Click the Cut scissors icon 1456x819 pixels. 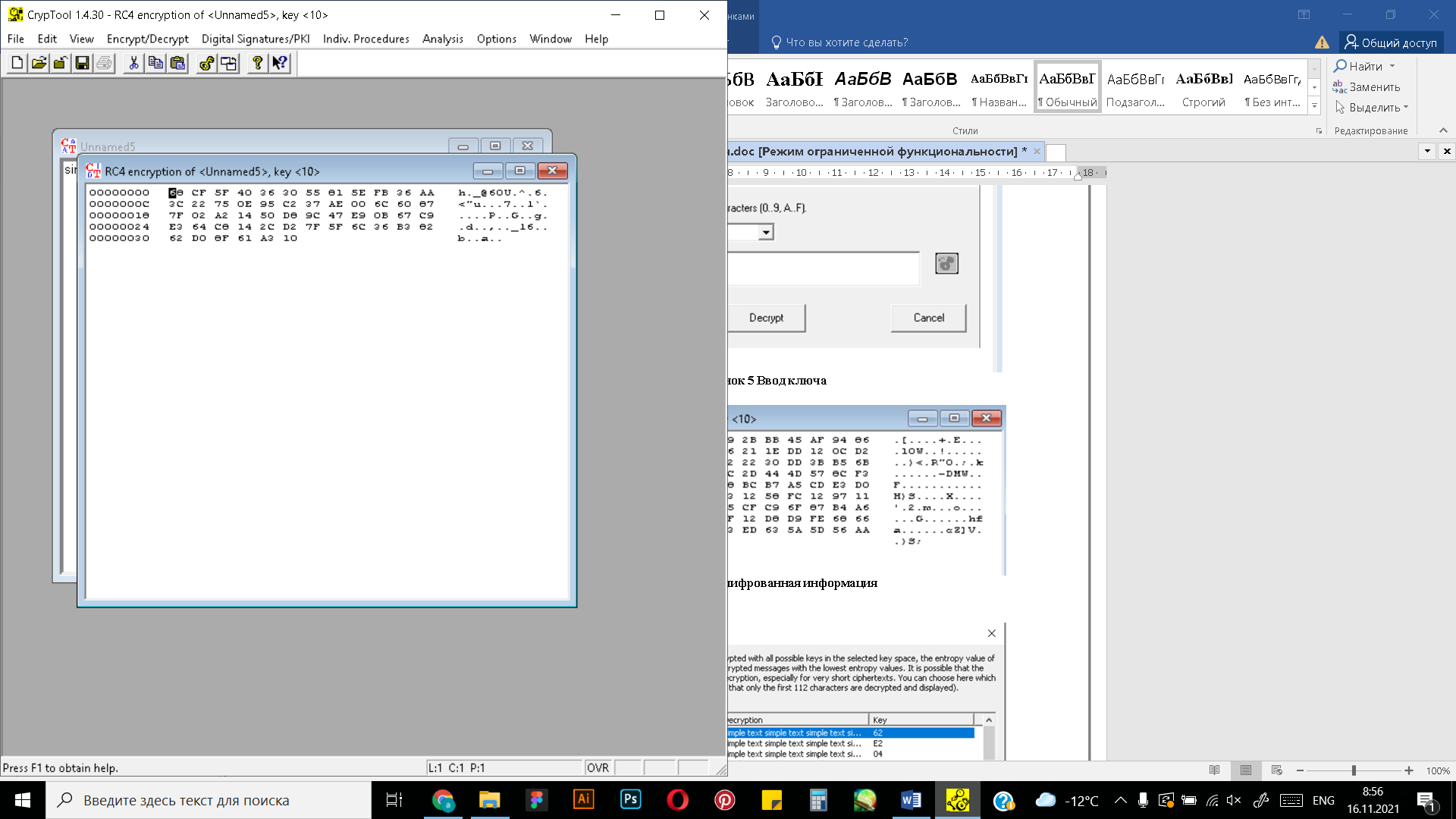[x=133, y=64]
